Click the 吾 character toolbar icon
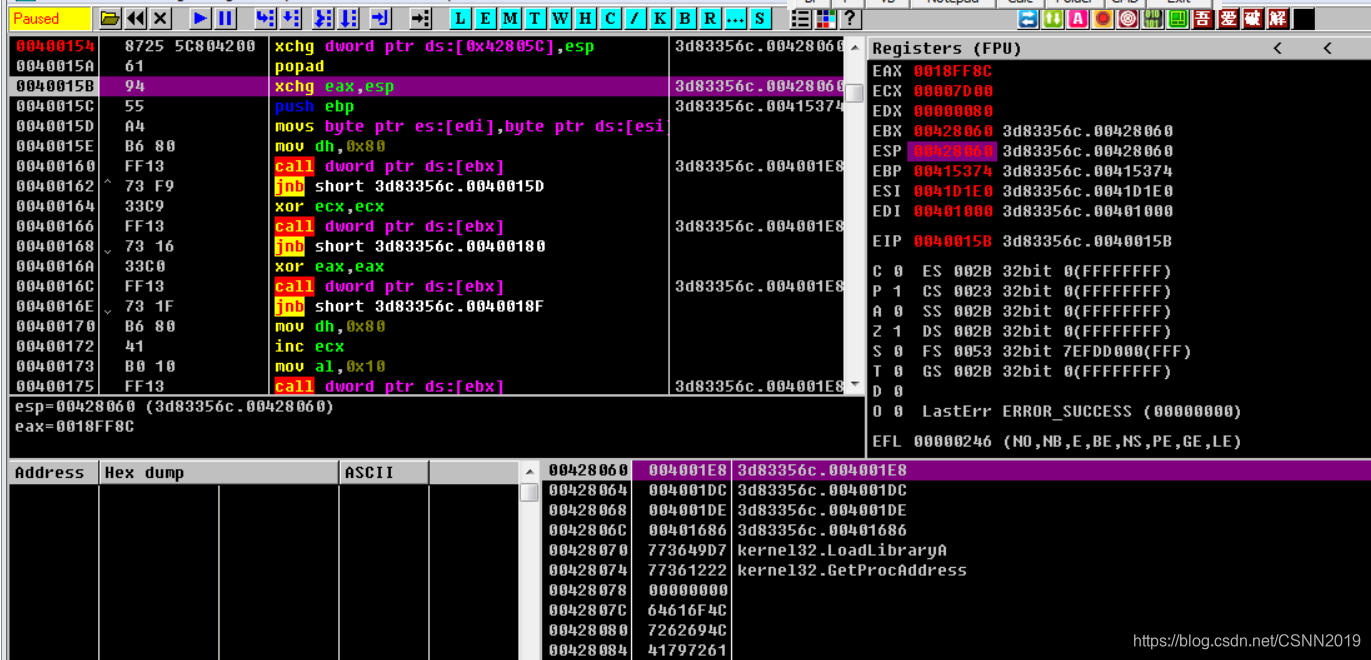The width and height of the screenshot is (1371, 660). click(1203, 18)
